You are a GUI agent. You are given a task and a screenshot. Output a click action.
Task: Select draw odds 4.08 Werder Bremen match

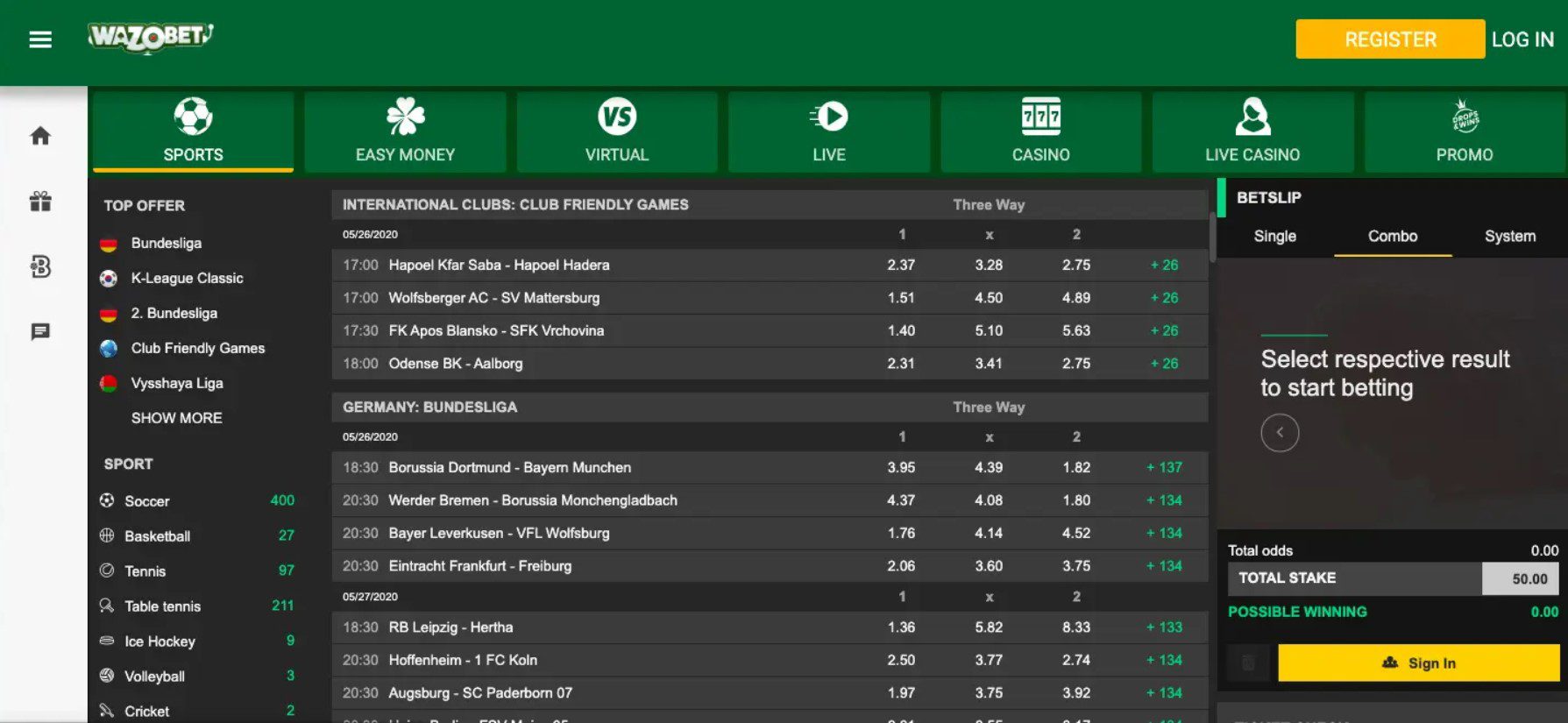(x=989, y=500)
